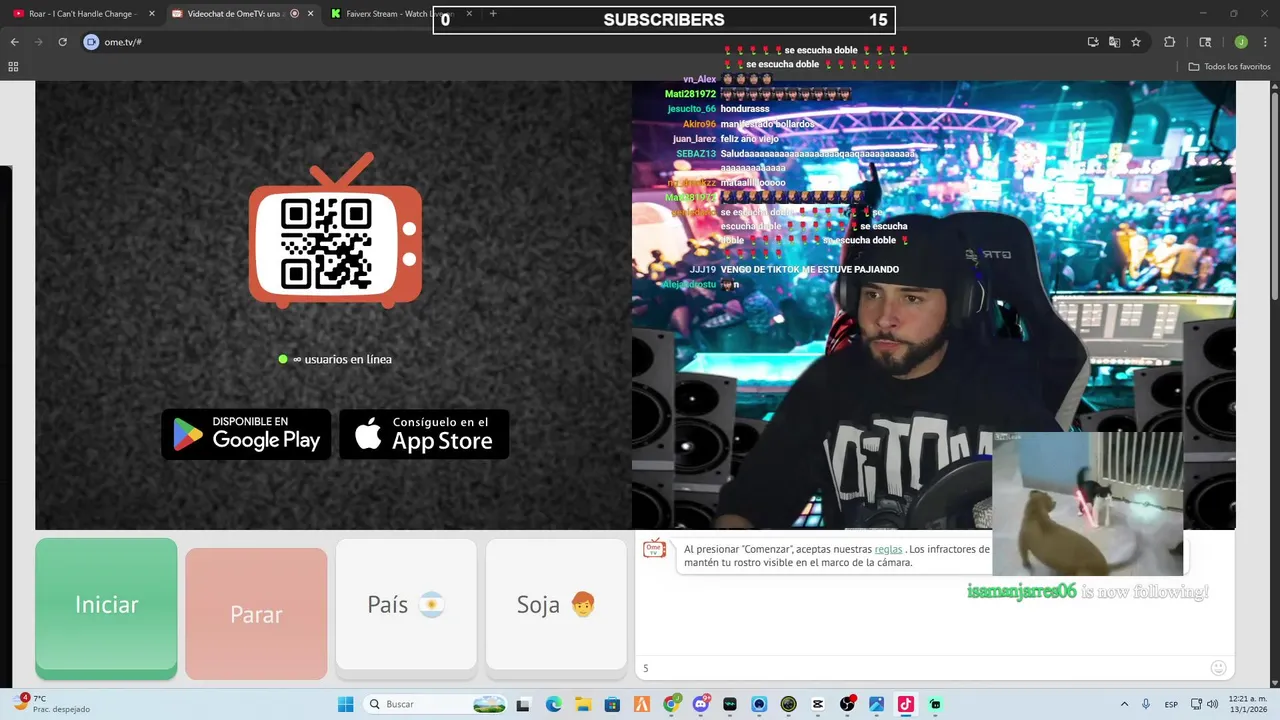Click the Iniciar button
The height and width of the screenshot is (720, 1280).
point(106,607)
